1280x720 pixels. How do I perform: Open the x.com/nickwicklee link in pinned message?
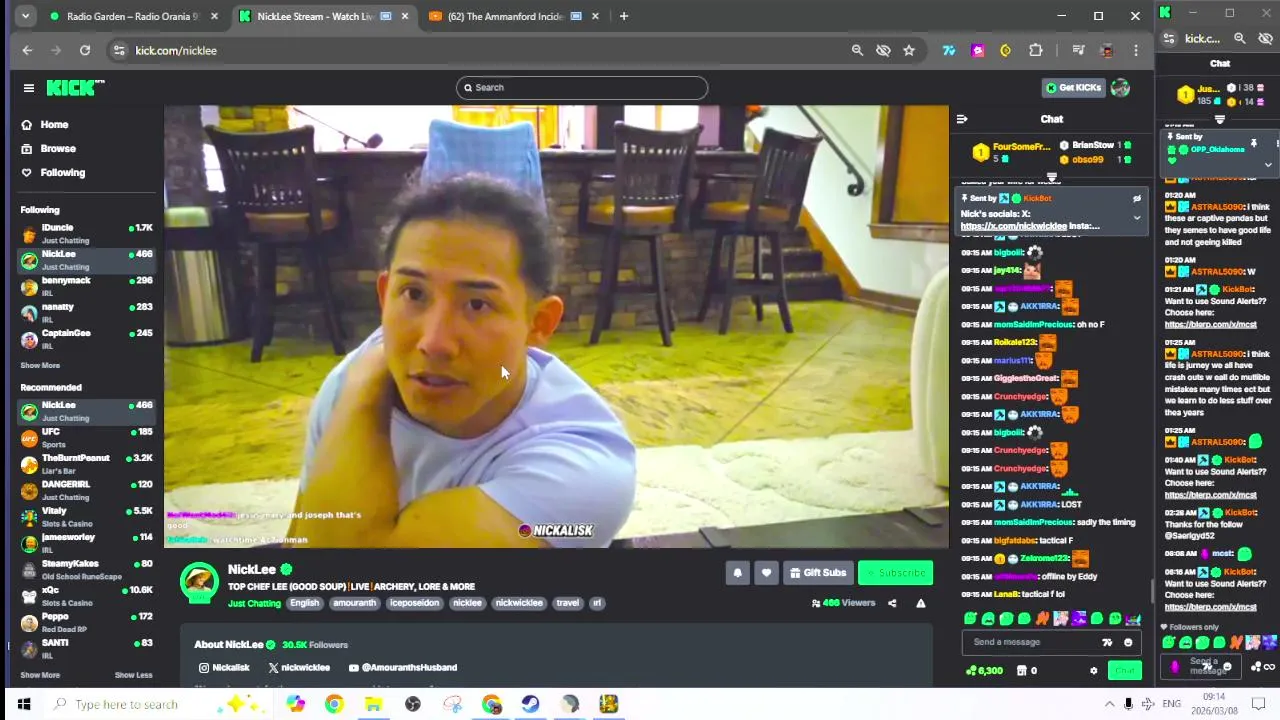point(1013,226)
